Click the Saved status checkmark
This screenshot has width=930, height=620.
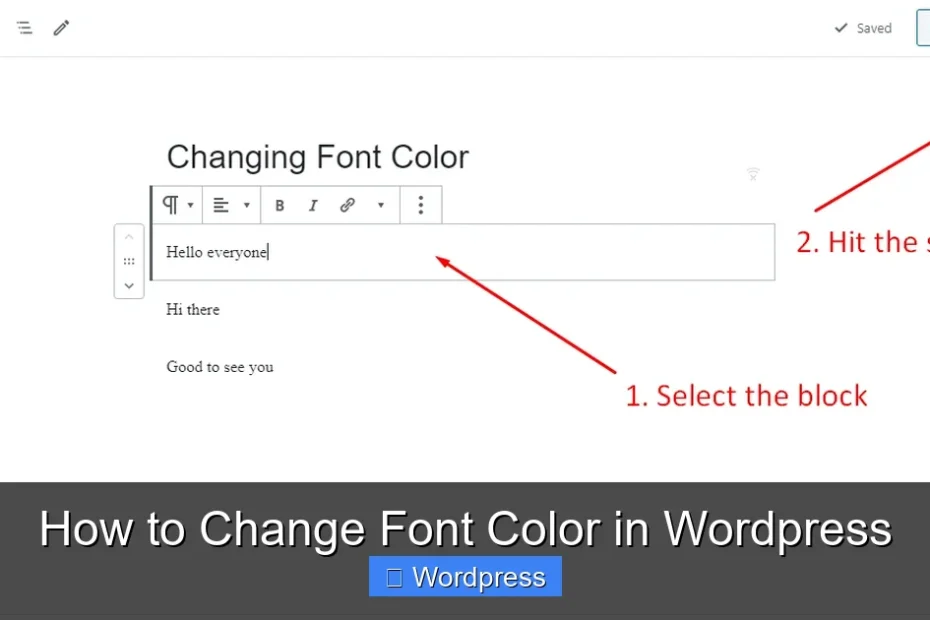click(841, 28)
